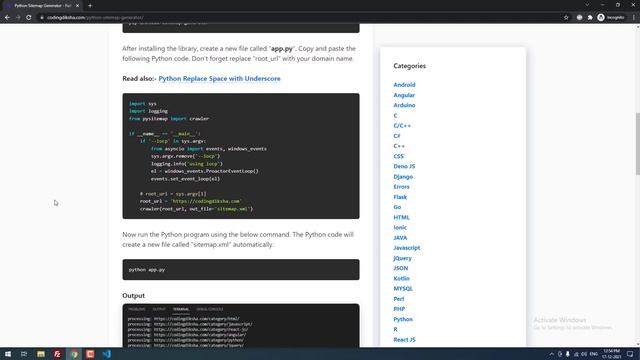Image resolution: width=640 pixels, height=360 pixels.
Task: Open the C# category
Action: tap(397, 136)
